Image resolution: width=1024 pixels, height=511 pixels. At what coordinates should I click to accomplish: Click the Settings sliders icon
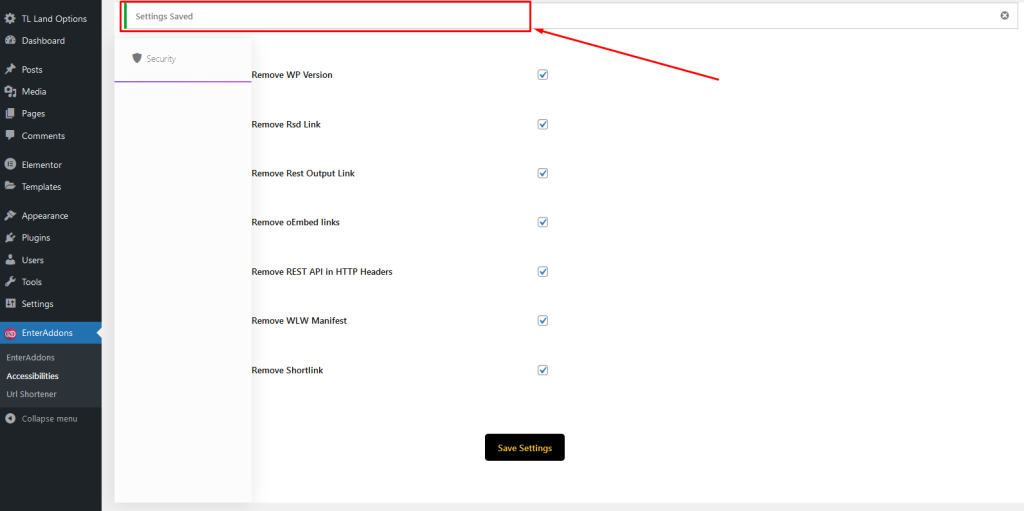pyautogui.click(x=10, y=304)
